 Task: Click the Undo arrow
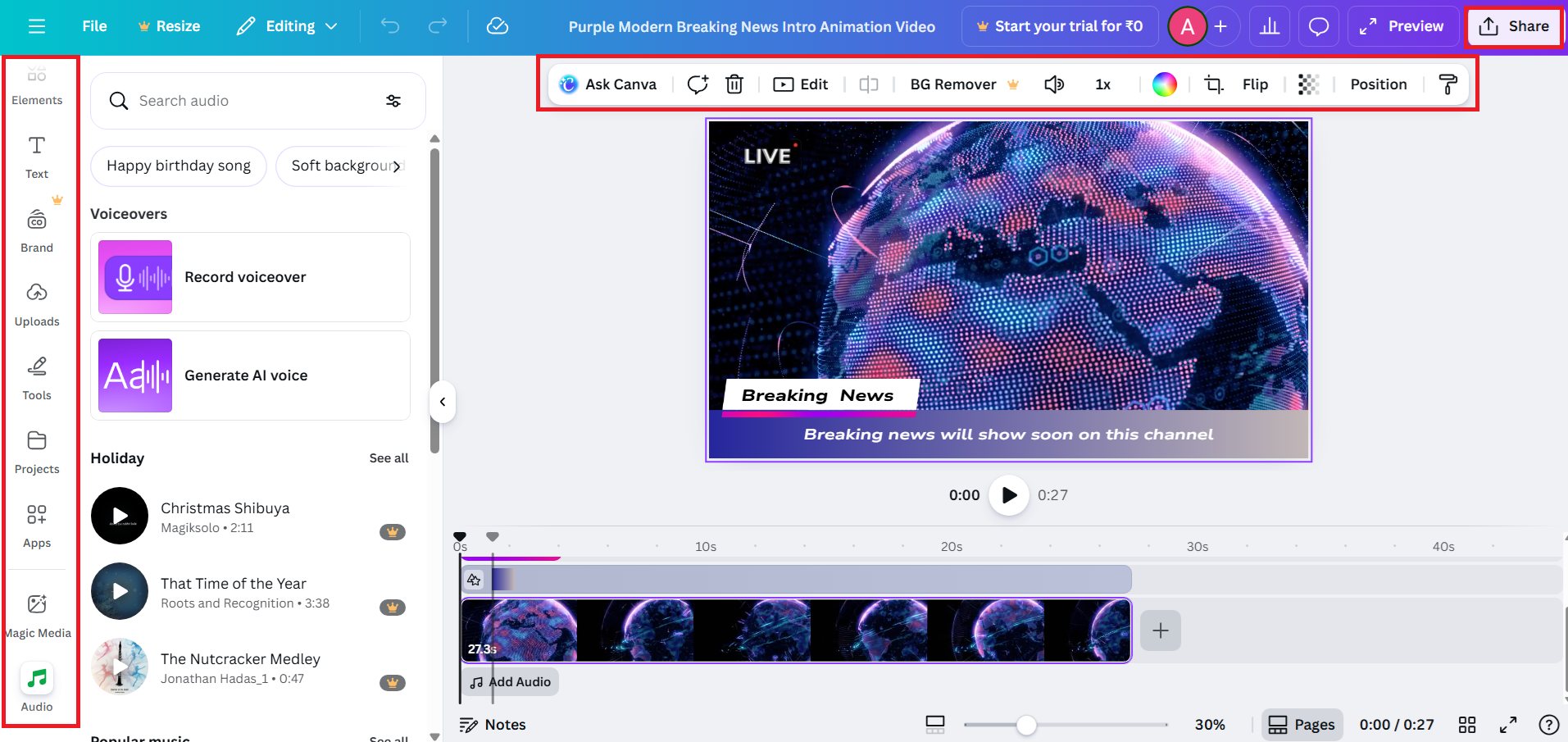390,26
